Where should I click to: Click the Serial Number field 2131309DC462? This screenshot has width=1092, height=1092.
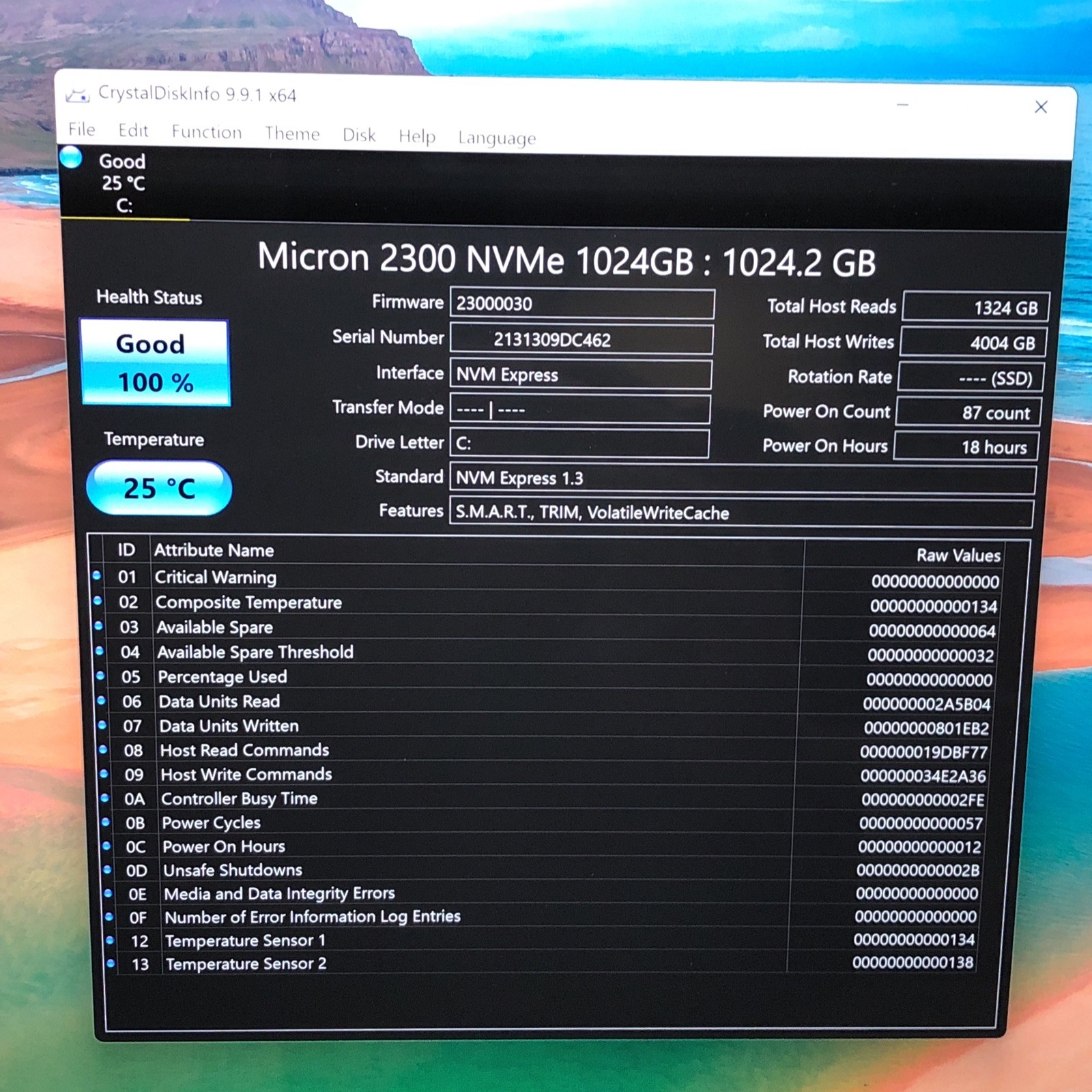coord(581,339)
